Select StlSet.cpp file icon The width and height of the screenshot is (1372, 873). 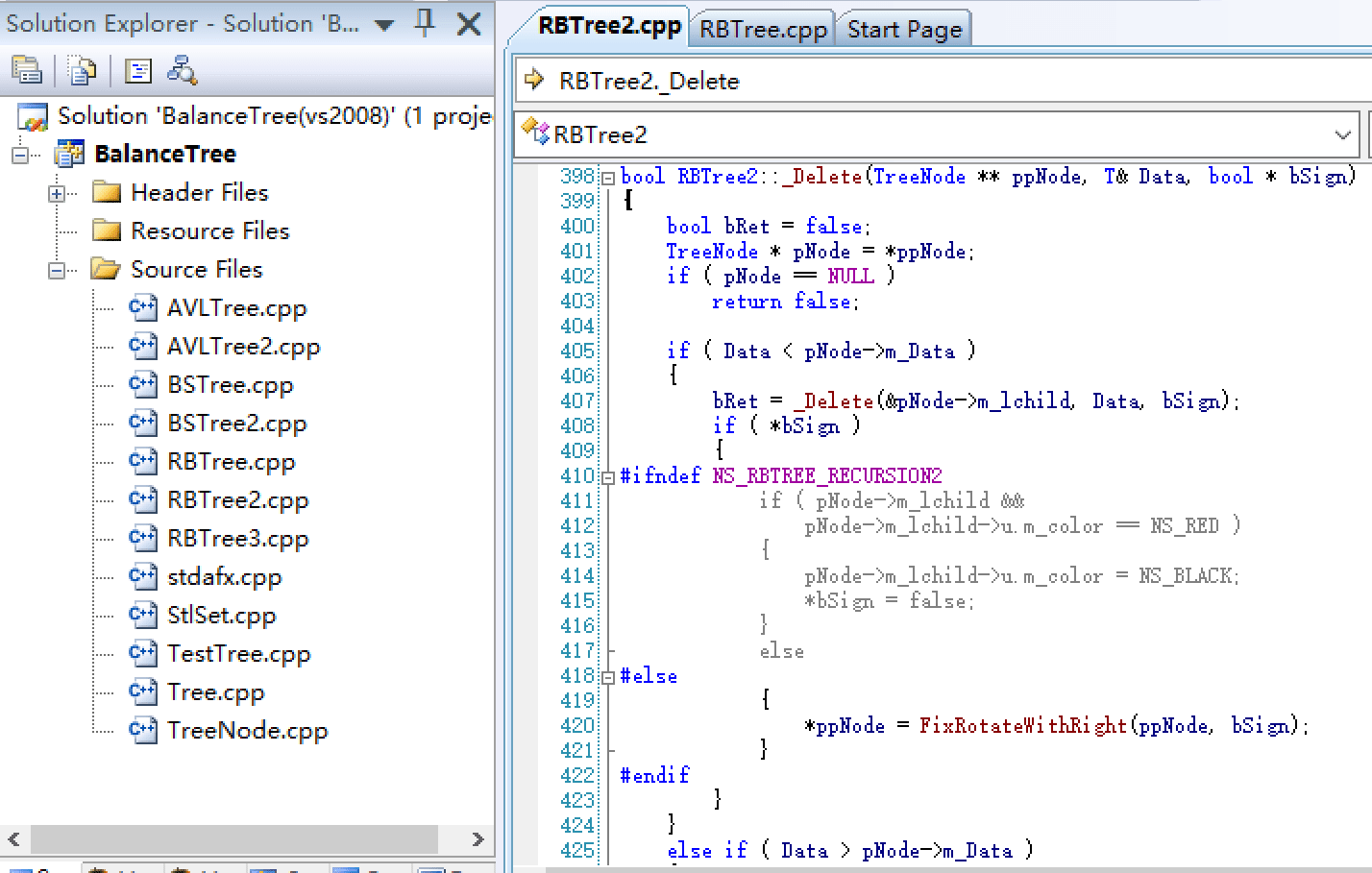click(143, 615)
